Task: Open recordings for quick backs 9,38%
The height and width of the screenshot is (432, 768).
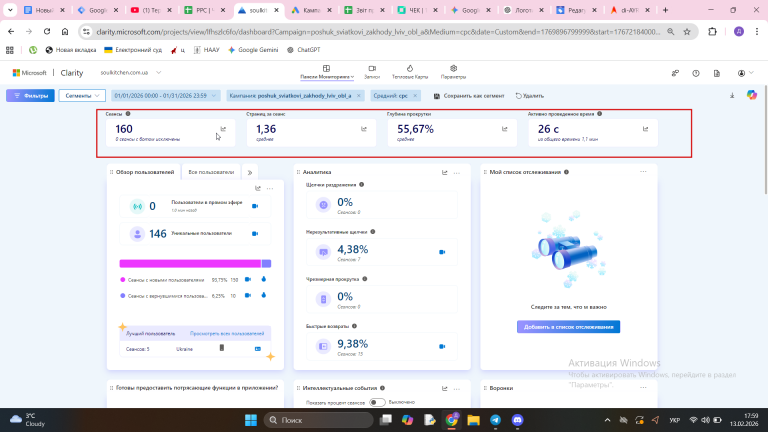Action: click(x=442, y=346)
